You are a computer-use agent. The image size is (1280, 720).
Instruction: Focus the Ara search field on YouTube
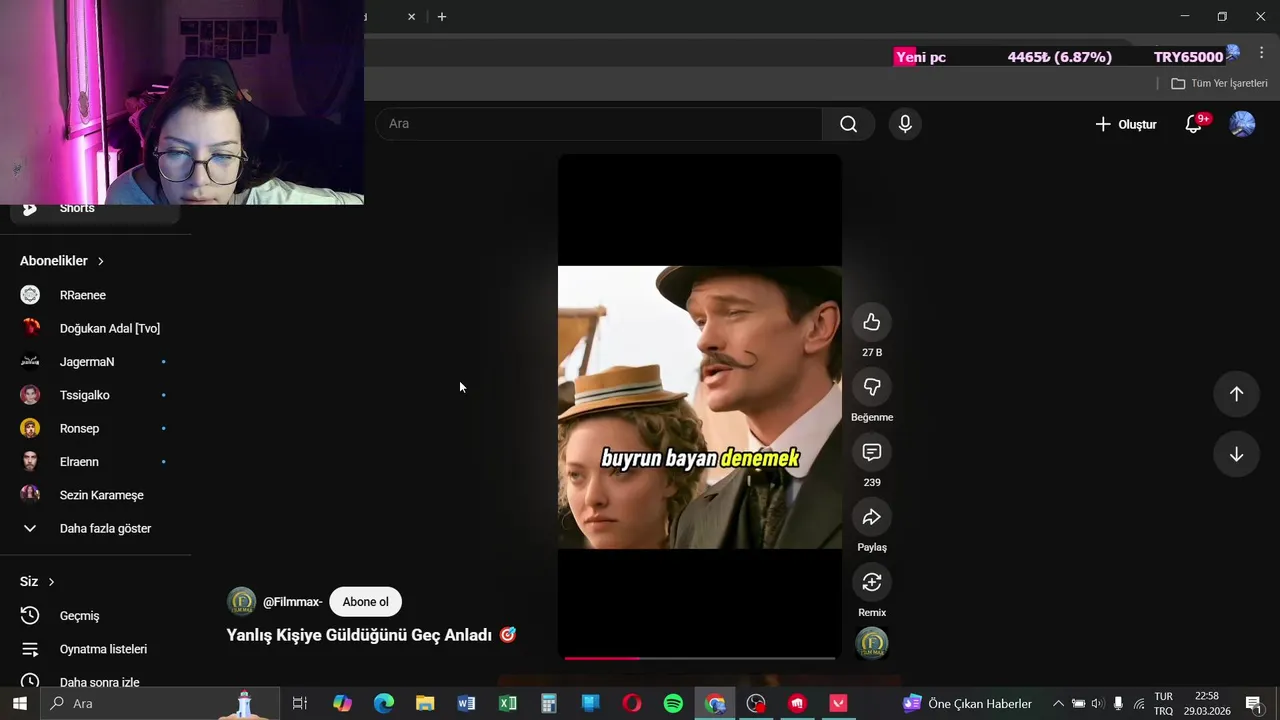(x=598, y=124)
